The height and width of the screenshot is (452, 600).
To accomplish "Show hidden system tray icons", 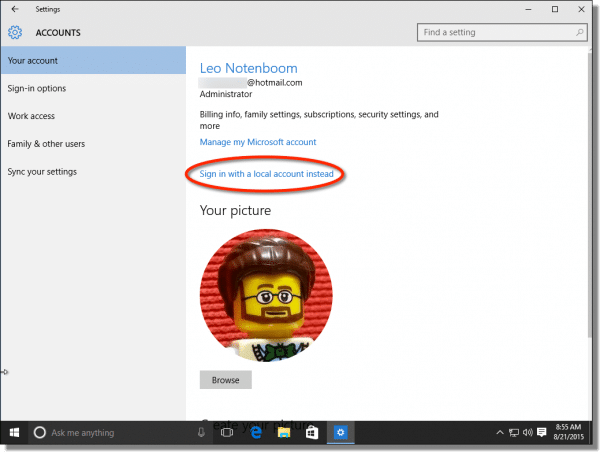I will click(500, 433).
